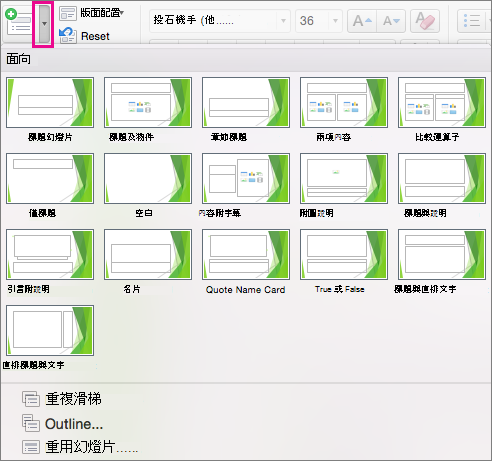
Task: Select the 標題幻燈片 layout thumbnail
Action: [x=50, y=103]
